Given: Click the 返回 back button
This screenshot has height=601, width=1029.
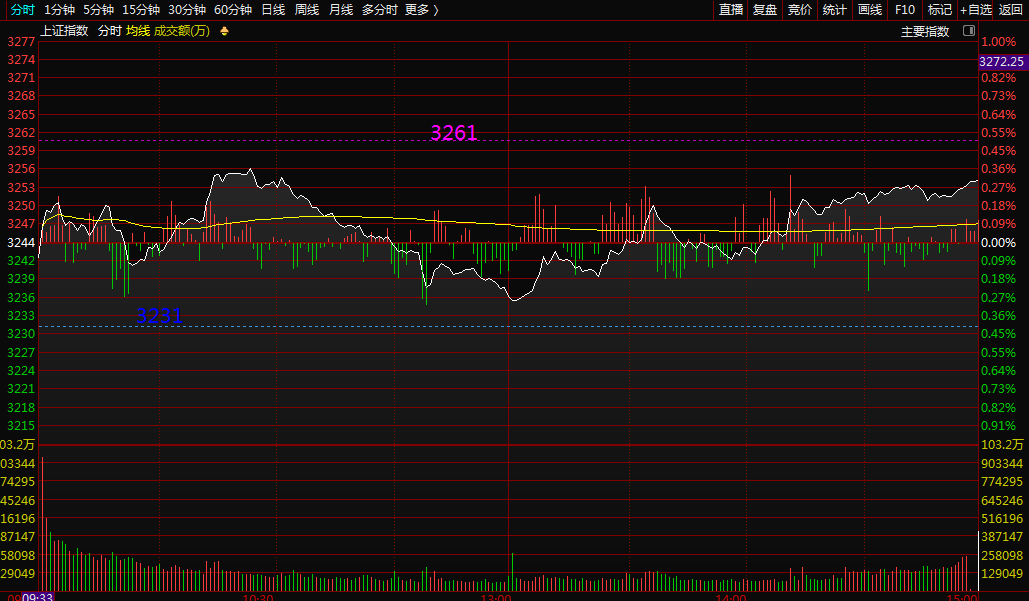Looking at the screenshot, I should tap(1011, 9).
